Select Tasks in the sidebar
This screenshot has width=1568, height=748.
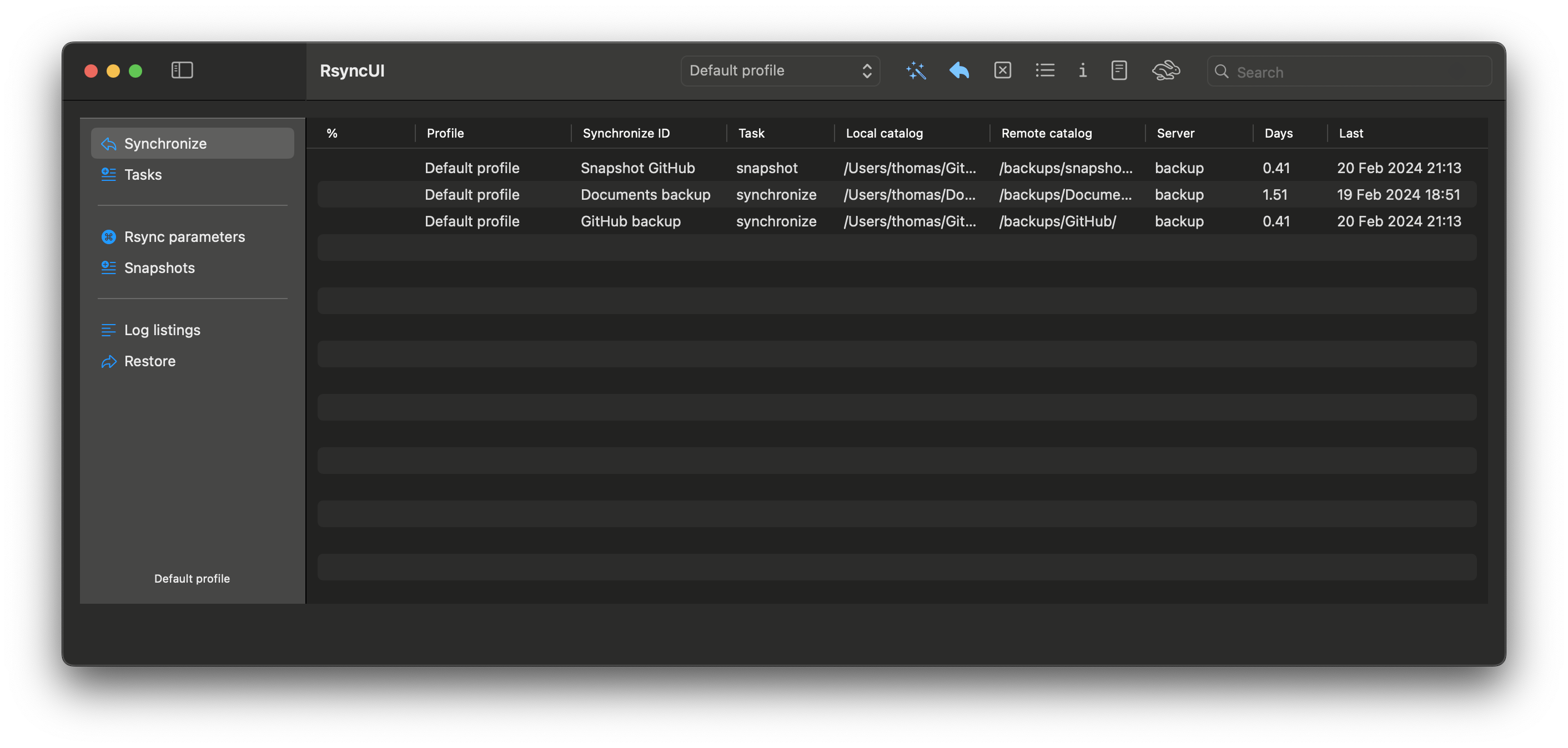pyautogui.click(x=143, y=175)
